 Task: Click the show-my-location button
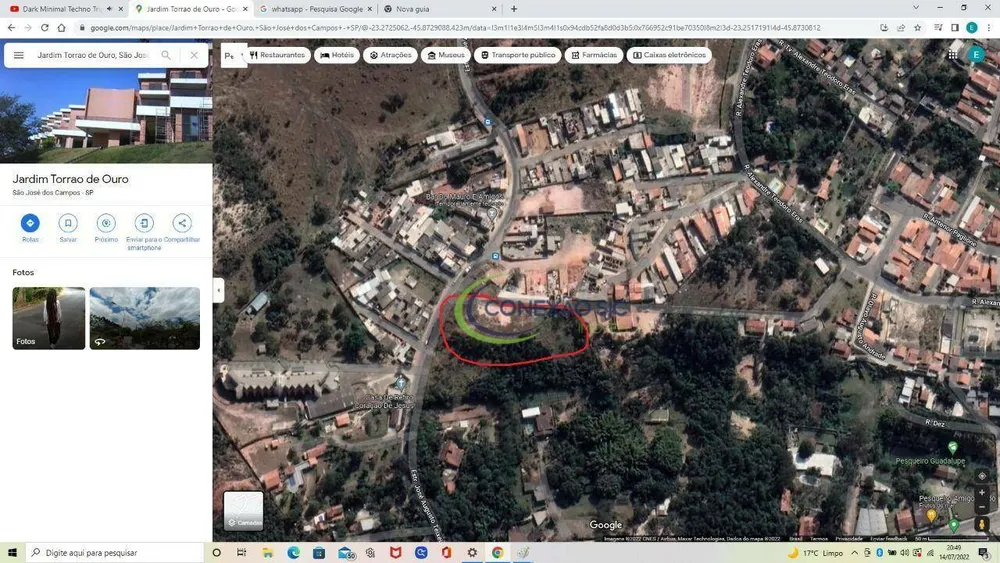click(x=982, y=476)
